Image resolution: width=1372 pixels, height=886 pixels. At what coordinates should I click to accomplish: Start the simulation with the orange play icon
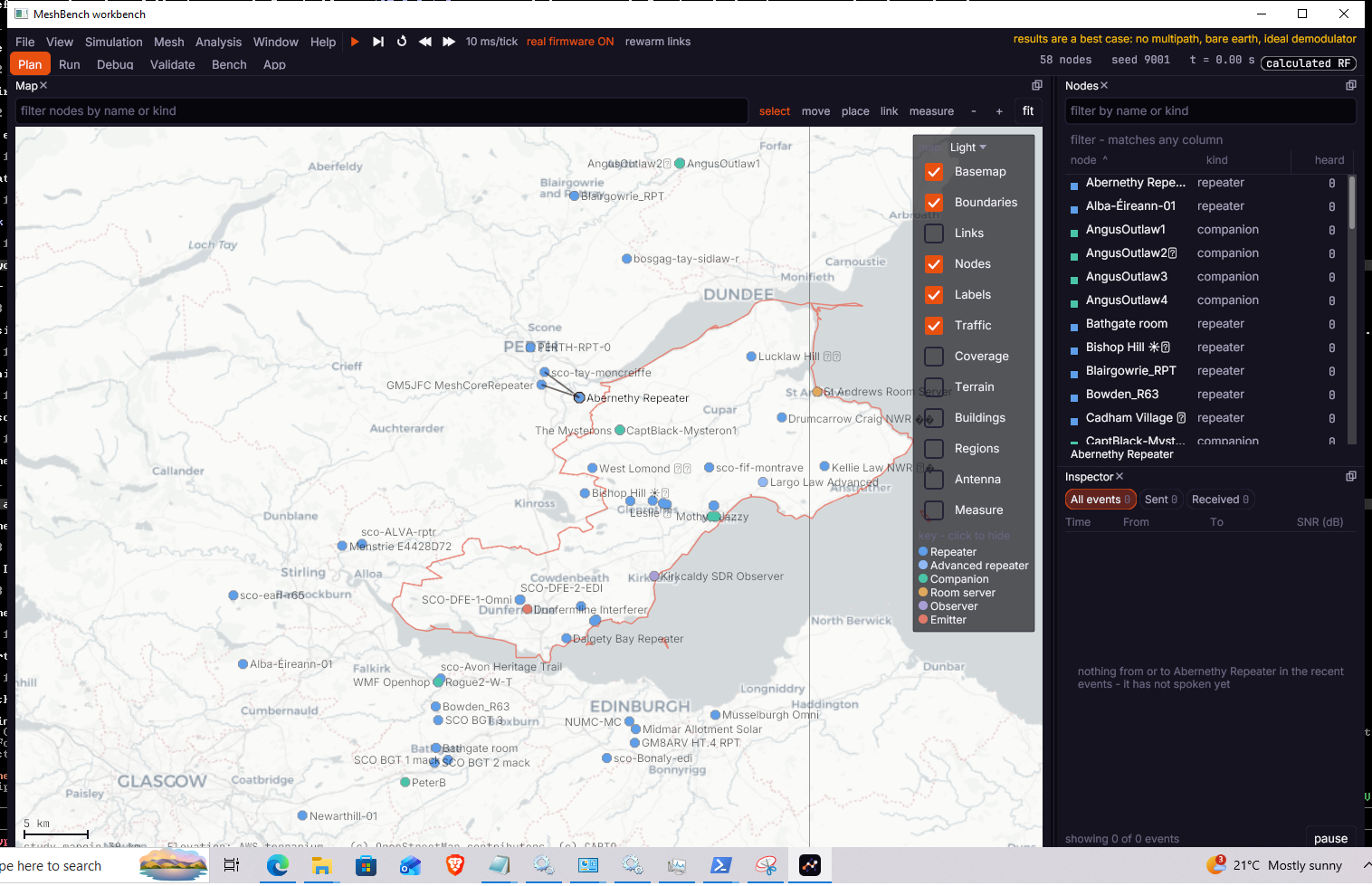tap(355, 42)
